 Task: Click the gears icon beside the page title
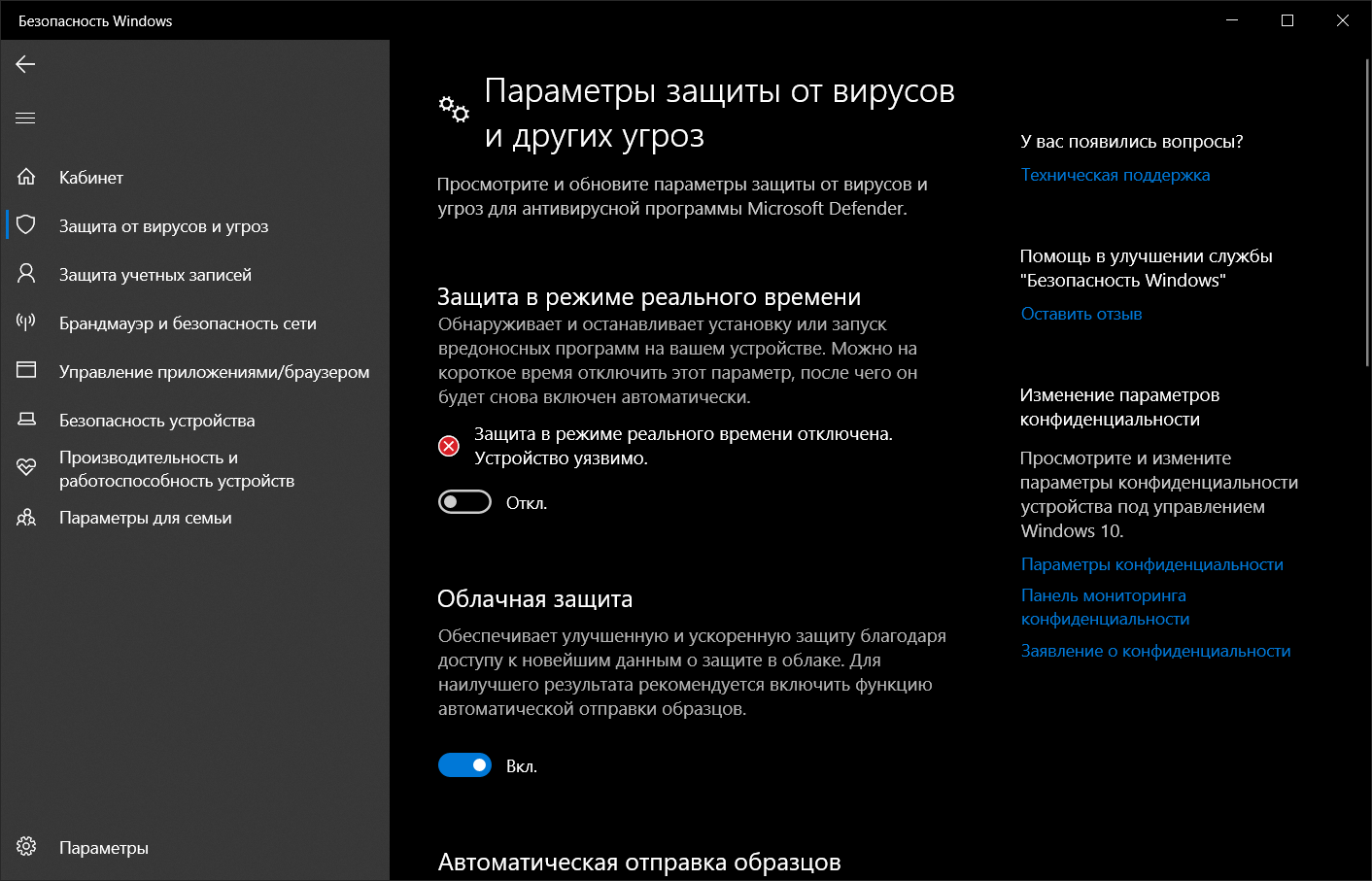(x=454, y=109)
